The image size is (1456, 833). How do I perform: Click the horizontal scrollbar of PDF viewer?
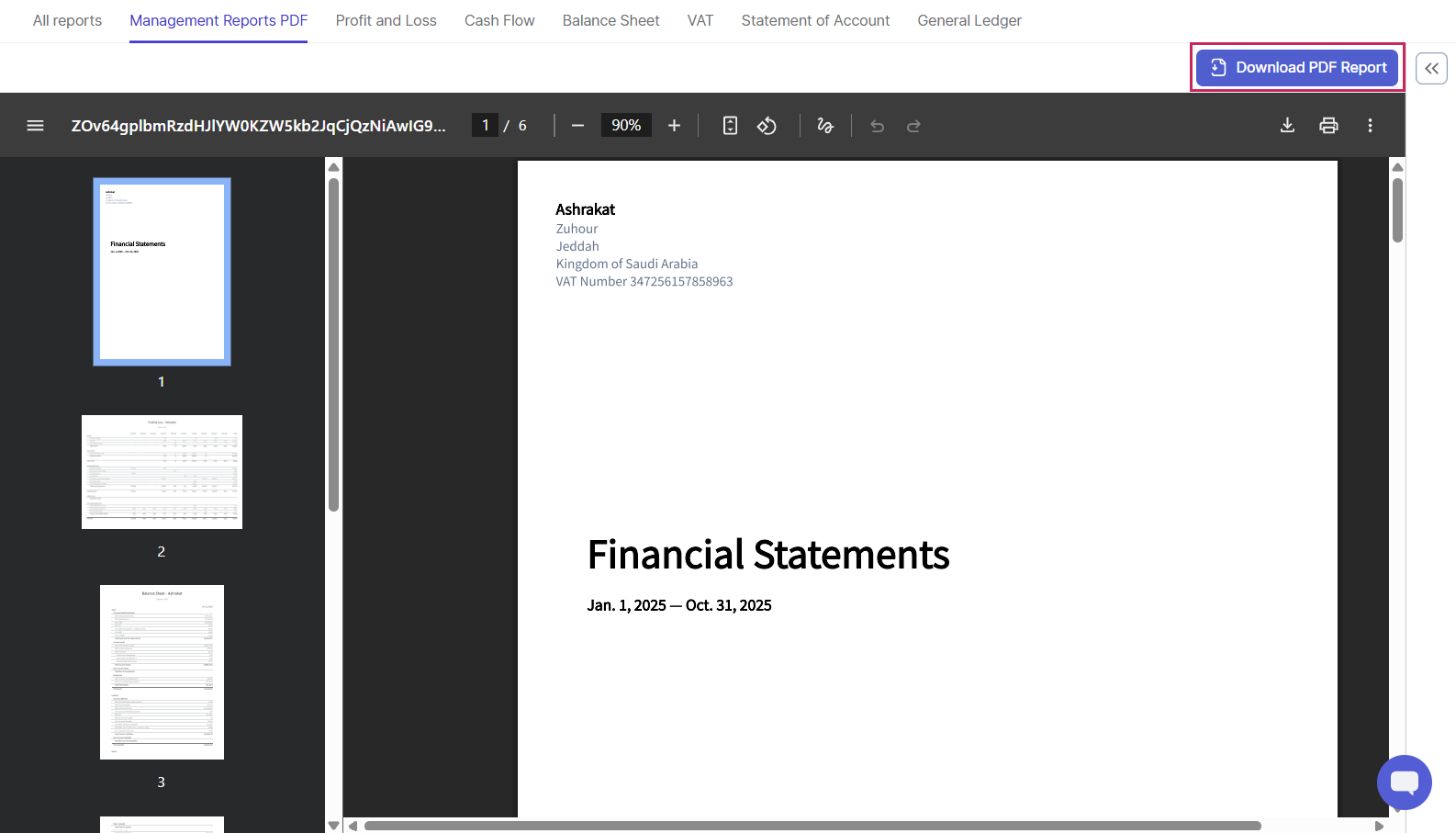point(812,826)
